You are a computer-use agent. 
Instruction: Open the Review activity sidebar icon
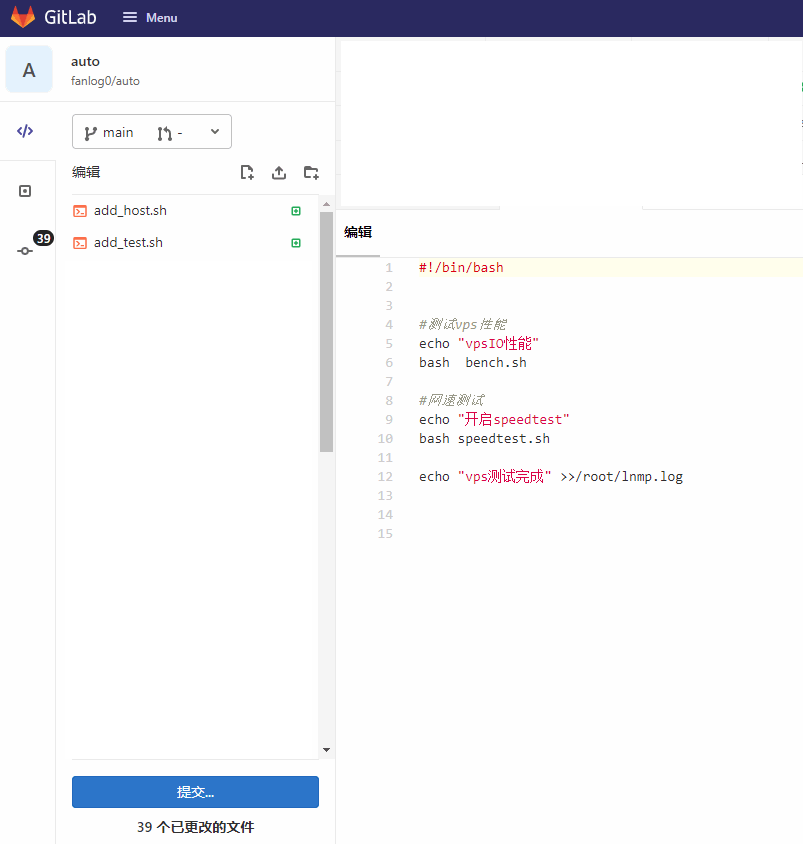pyautogui.click(x=25, y=191)
